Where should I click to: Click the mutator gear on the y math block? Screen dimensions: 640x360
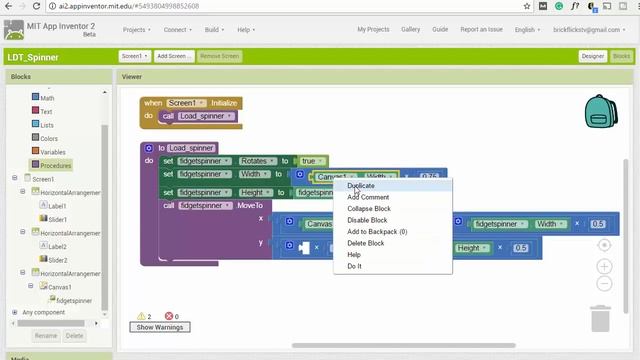289,245
